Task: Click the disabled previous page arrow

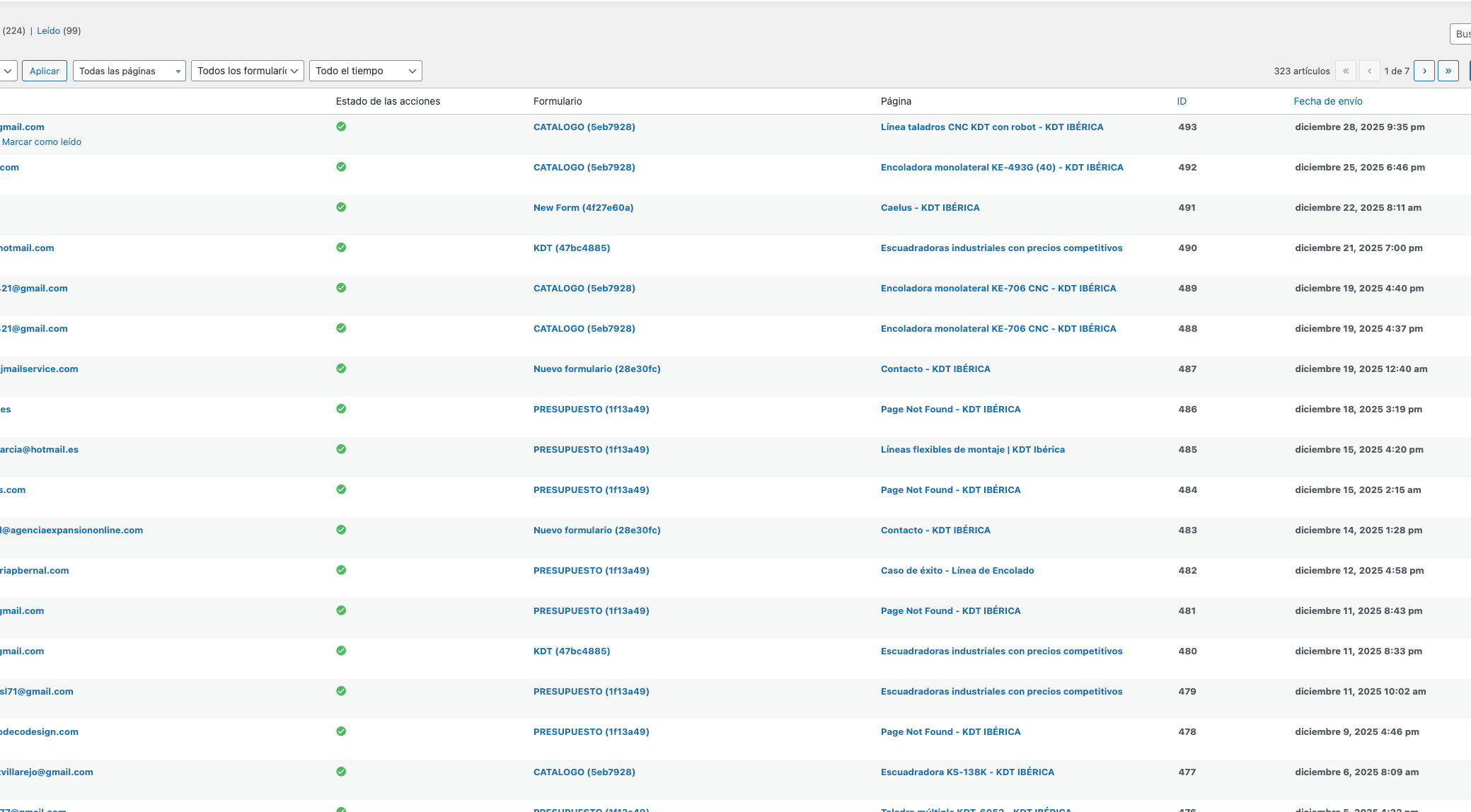Action: [1369, 71]
